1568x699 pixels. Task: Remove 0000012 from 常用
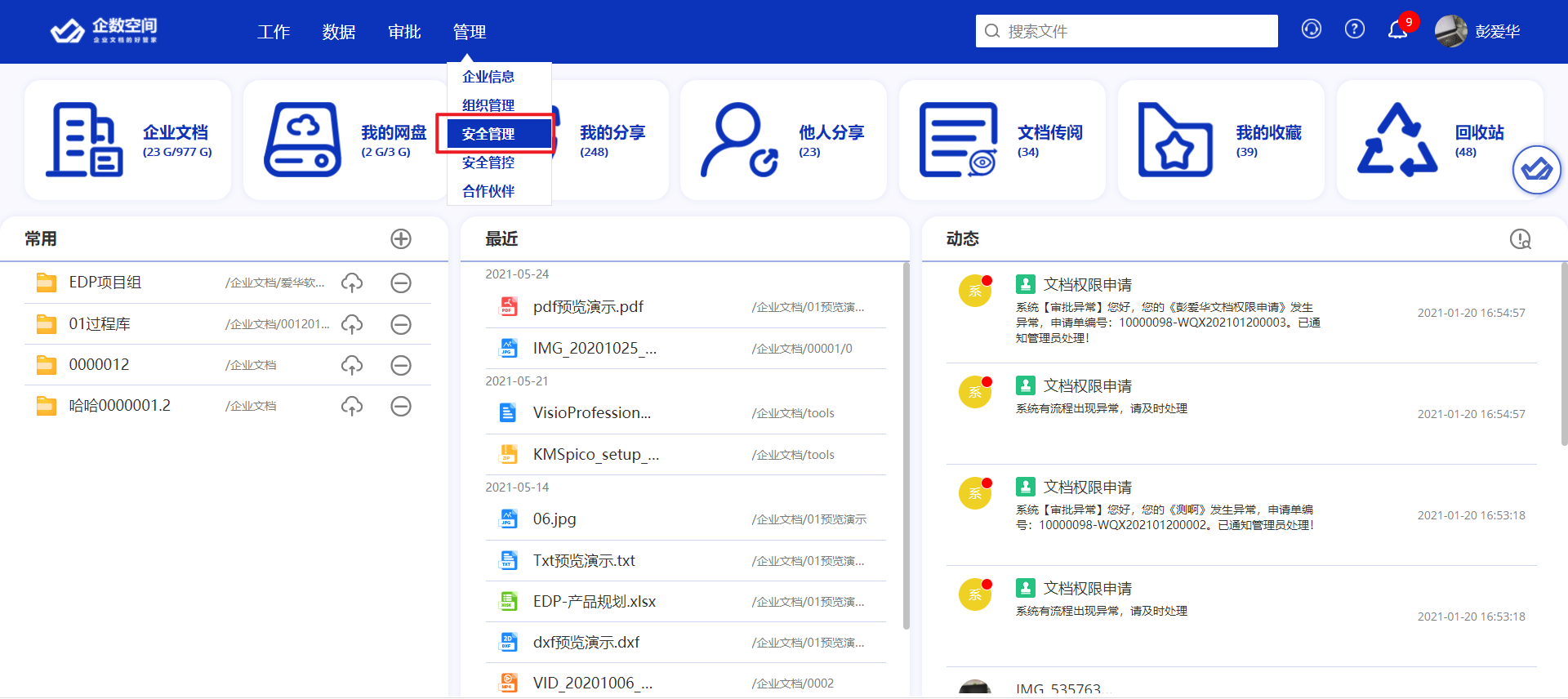(400, 365)
